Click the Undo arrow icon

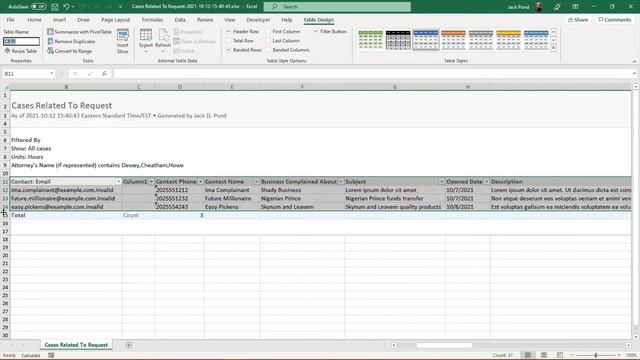[66, 7]
